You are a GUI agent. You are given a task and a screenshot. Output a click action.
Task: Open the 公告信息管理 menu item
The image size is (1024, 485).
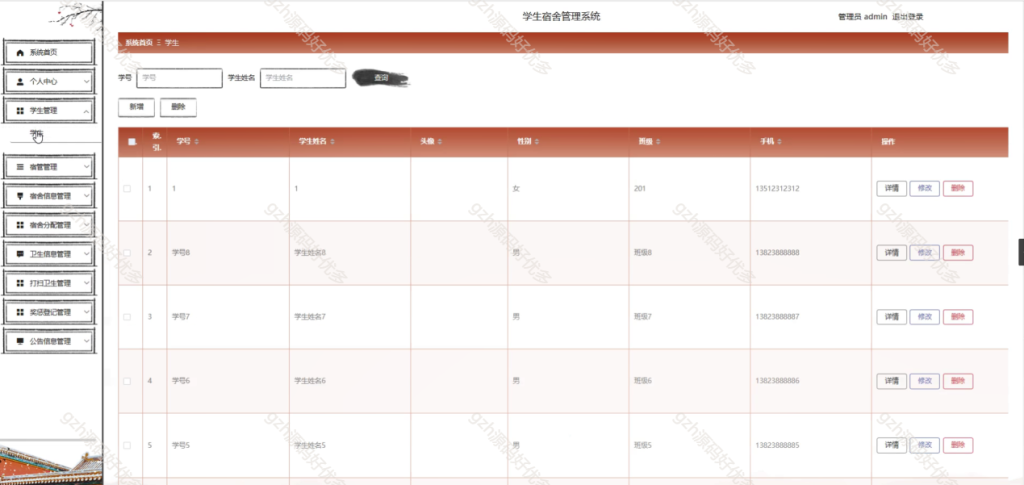(x=50, y=341)
